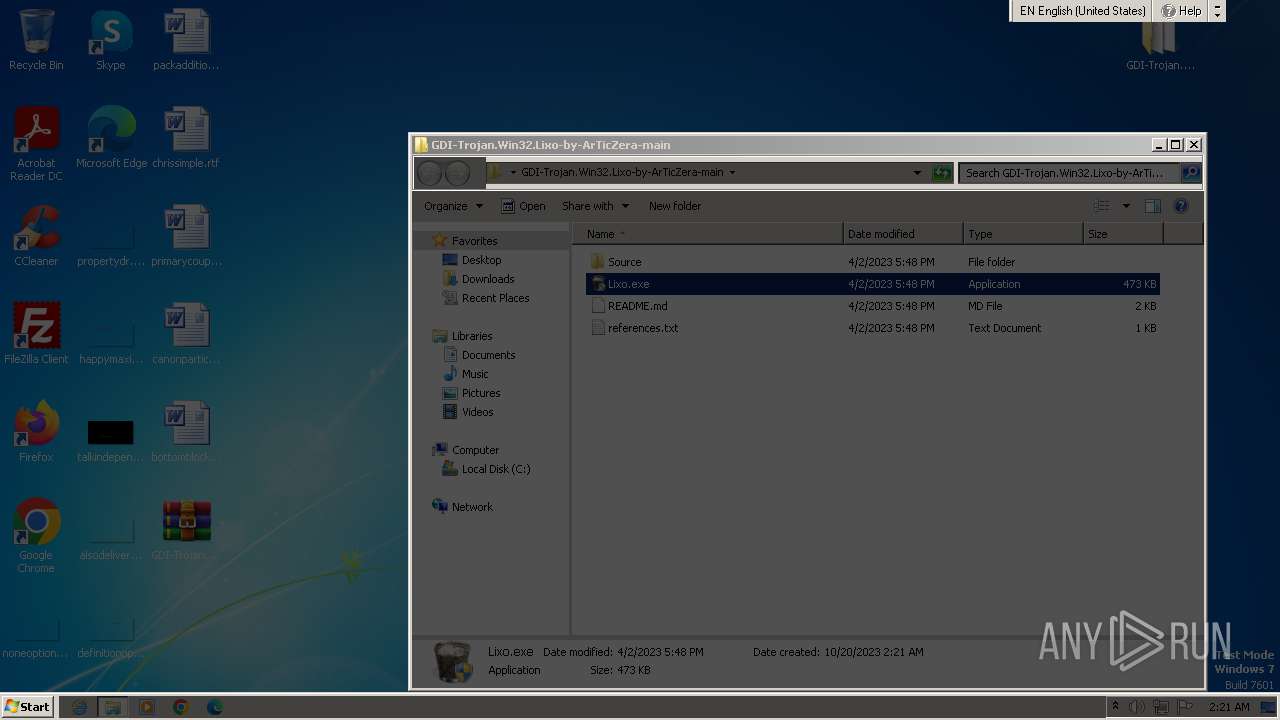Click the search magnifier icon

[x=1190, y=173]
